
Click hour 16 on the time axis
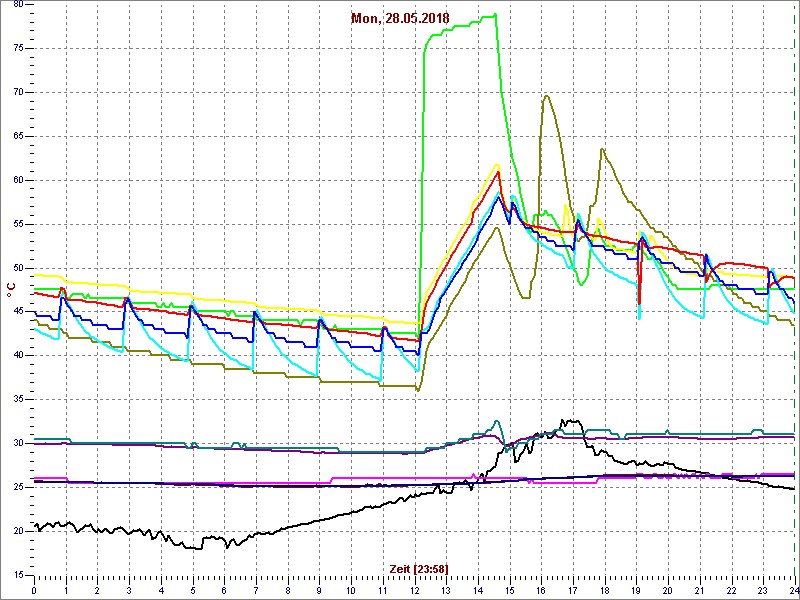tap(541, 590)
